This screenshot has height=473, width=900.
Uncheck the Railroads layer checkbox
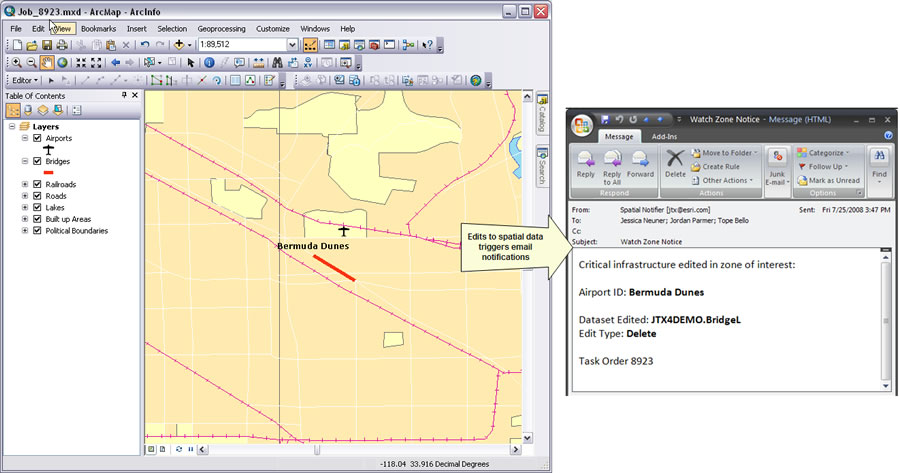point(37,185)
